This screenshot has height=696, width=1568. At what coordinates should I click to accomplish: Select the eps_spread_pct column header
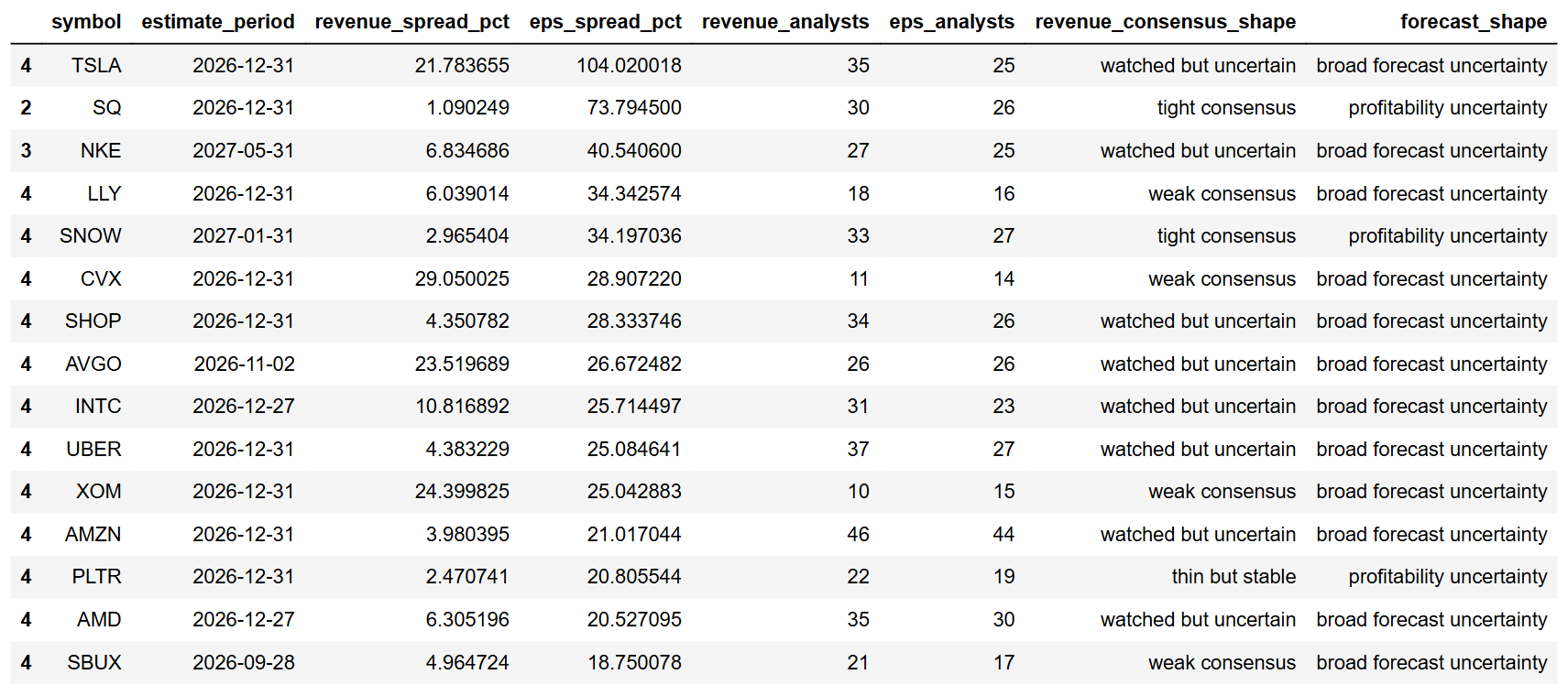(x=605, y=22)
